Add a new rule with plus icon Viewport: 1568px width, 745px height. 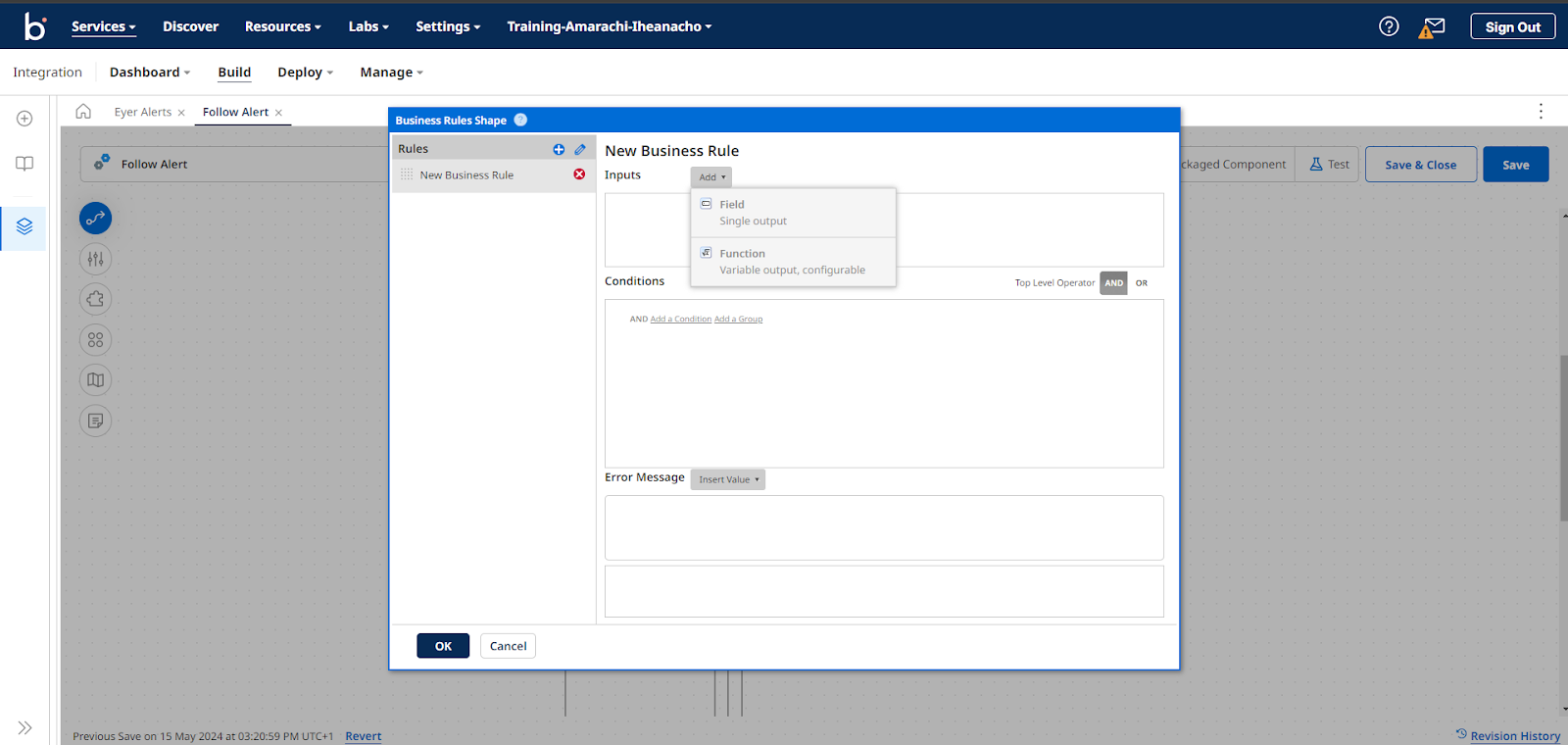[559, 149]
